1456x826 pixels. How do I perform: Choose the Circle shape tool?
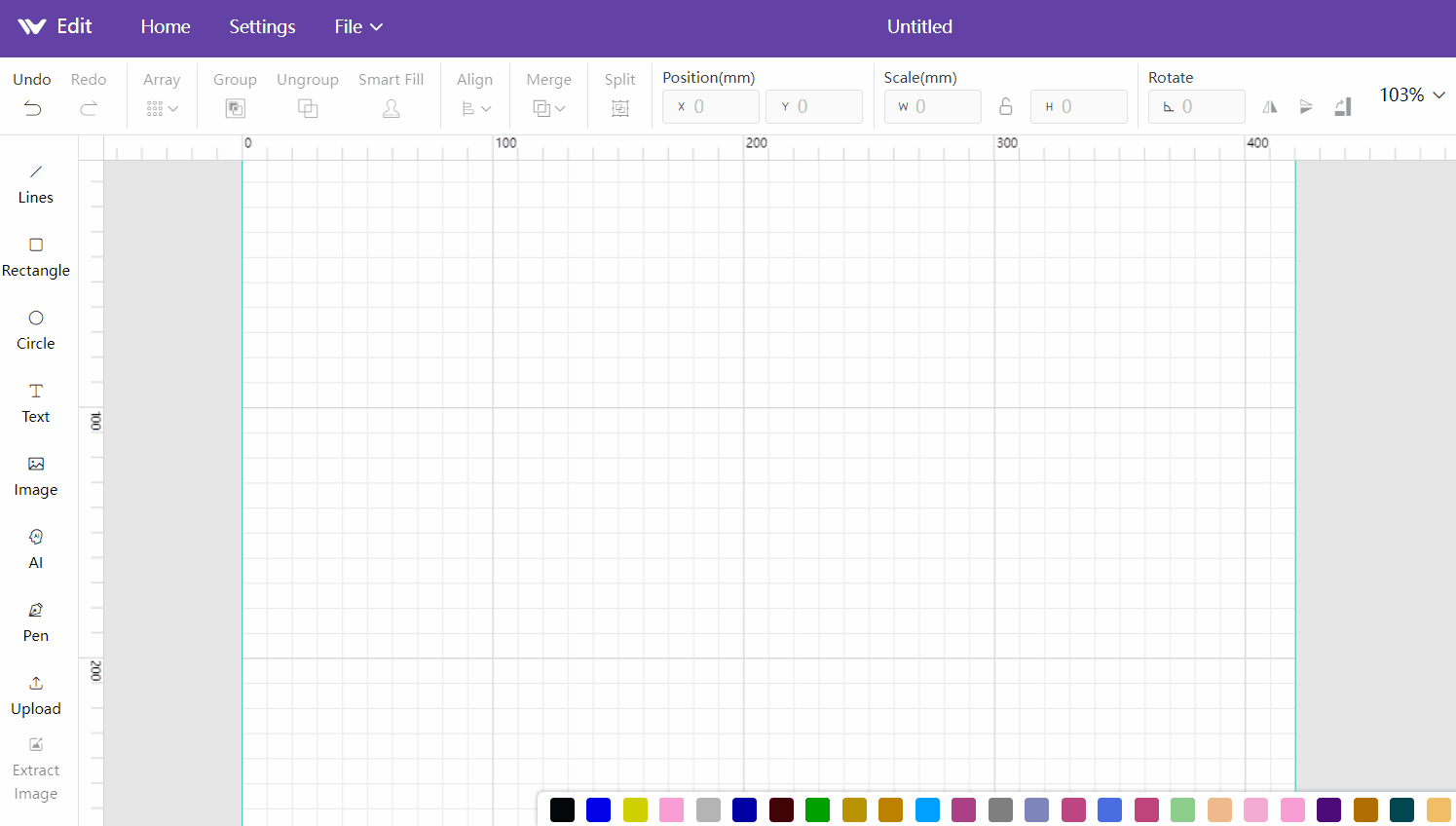click(x=36, y=330)
